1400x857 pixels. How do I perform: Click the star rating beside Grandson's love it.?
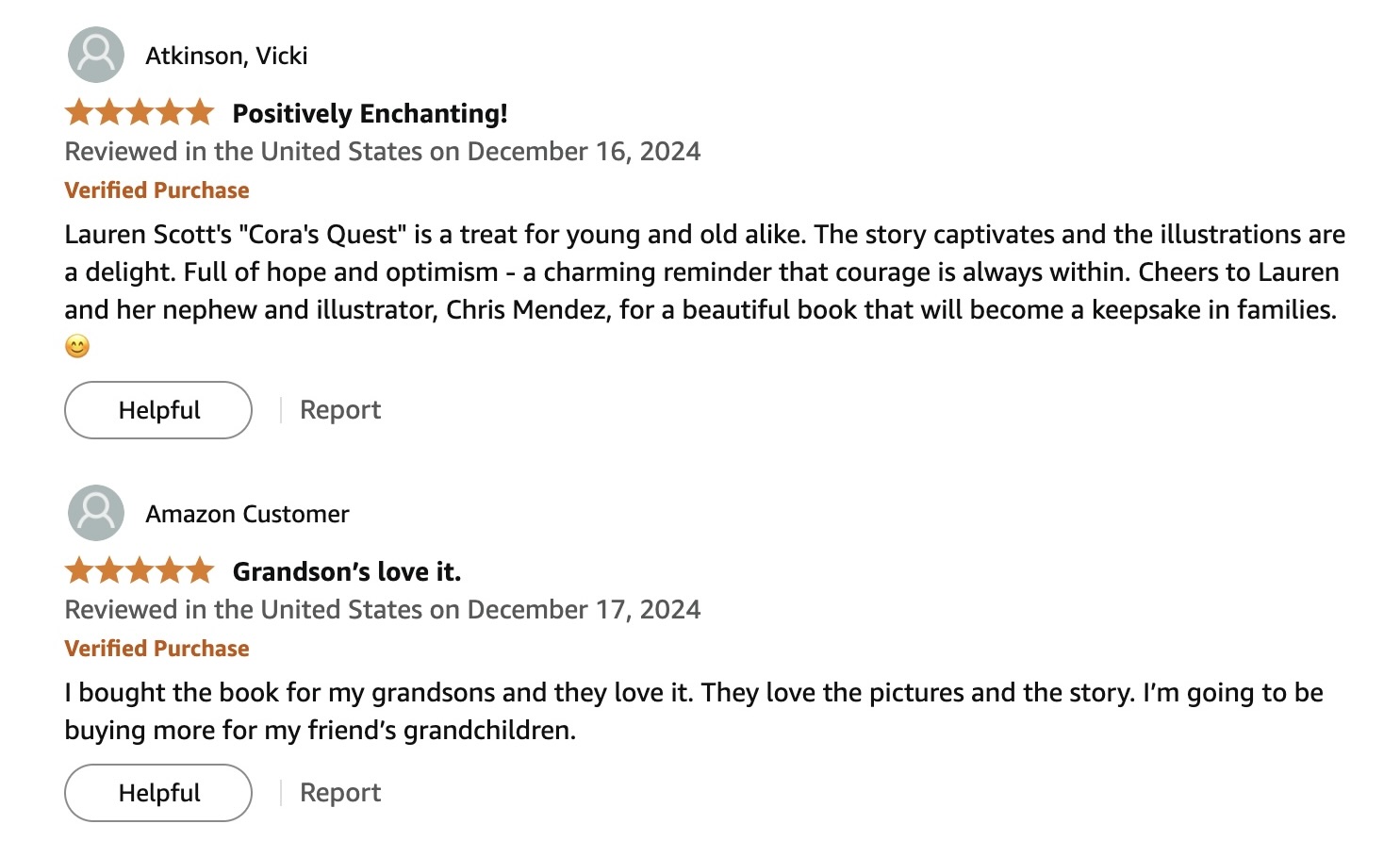pos(140,571)
